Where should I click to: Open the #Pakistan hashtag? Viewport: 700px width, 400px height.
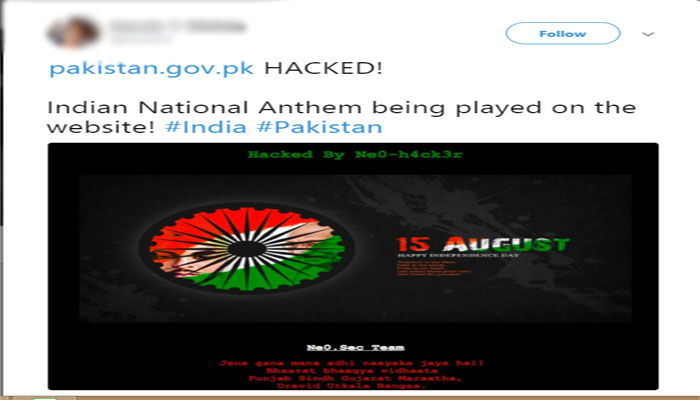(x=319, y=127)
